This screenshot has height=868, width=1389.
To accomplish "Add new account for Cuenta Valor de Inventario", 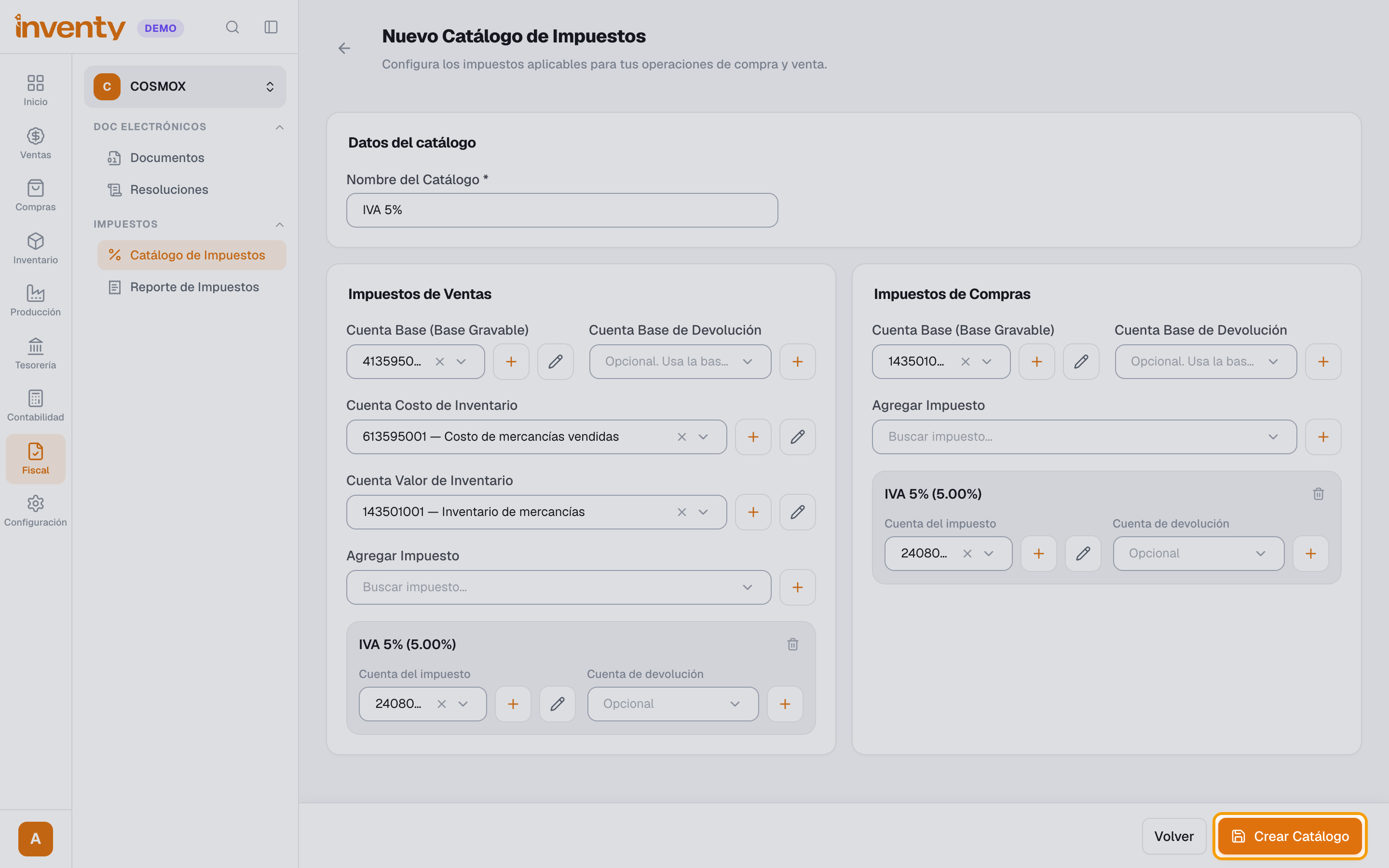I will pos(753,512).
